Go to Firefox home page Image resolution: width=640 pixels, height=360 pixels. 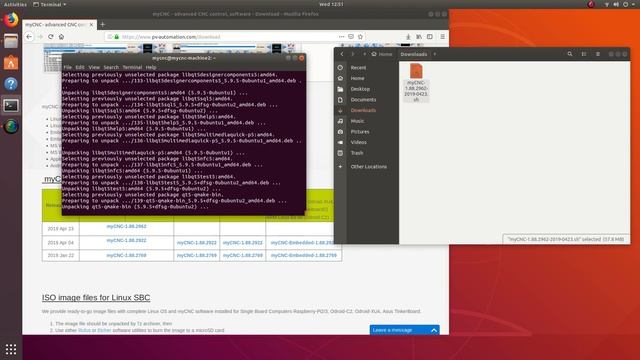tap(61, 37)
